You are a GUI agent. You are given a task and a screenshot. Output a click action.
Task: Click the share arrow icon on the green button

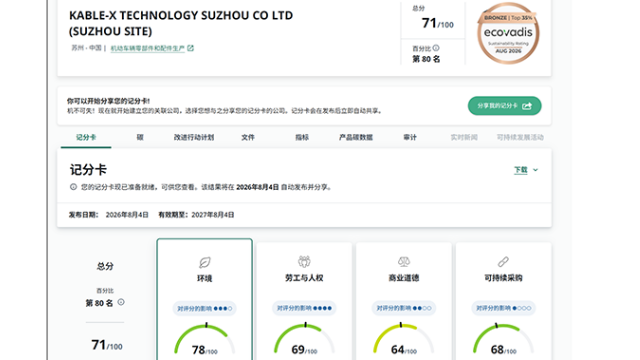527,106
